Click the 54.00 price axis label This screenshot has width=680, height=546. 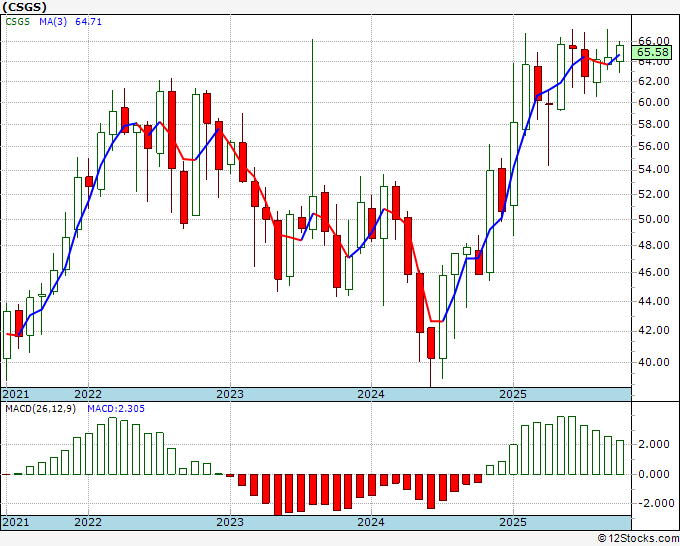click(x=654, y=169)
